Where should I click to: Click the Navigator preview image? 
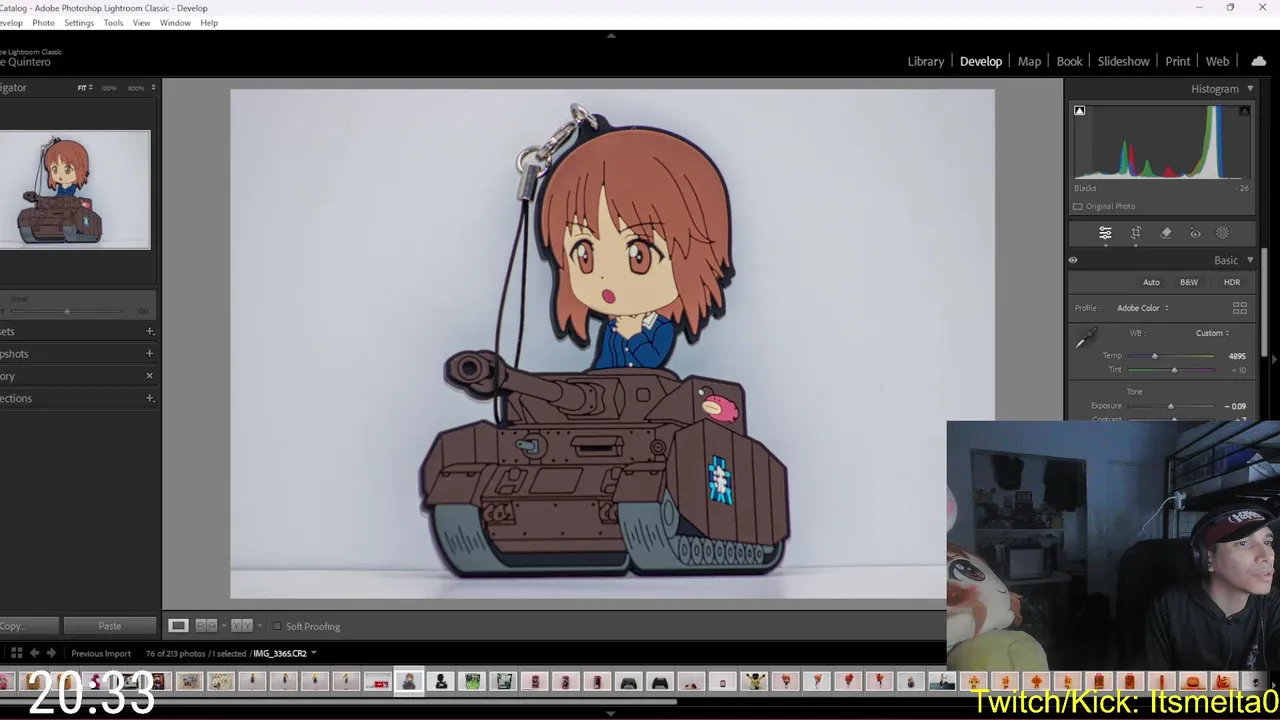click(75, 190)
